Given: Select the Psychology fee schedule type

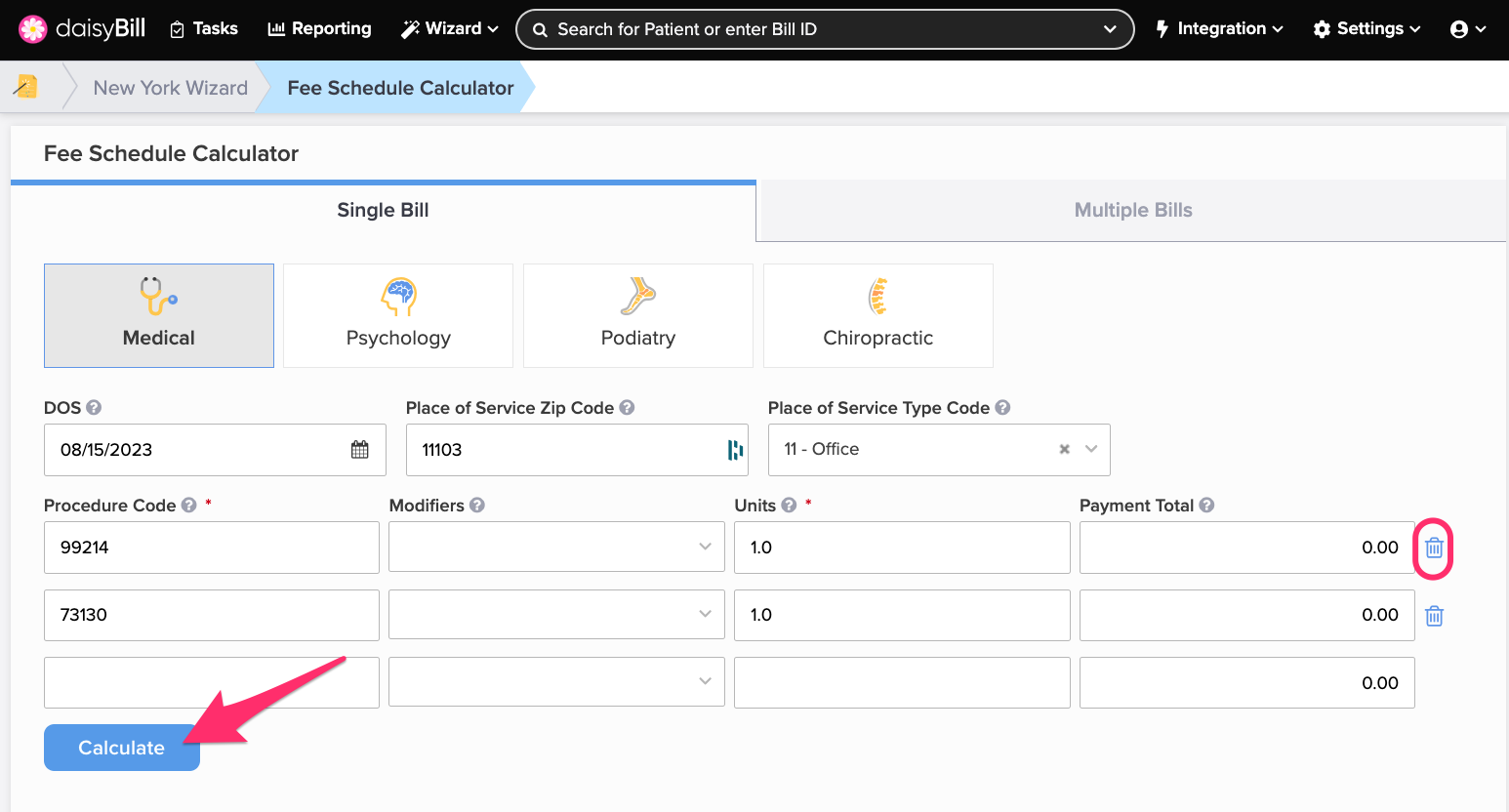Looking at the screenshot, I should click(x=398, y=316).
